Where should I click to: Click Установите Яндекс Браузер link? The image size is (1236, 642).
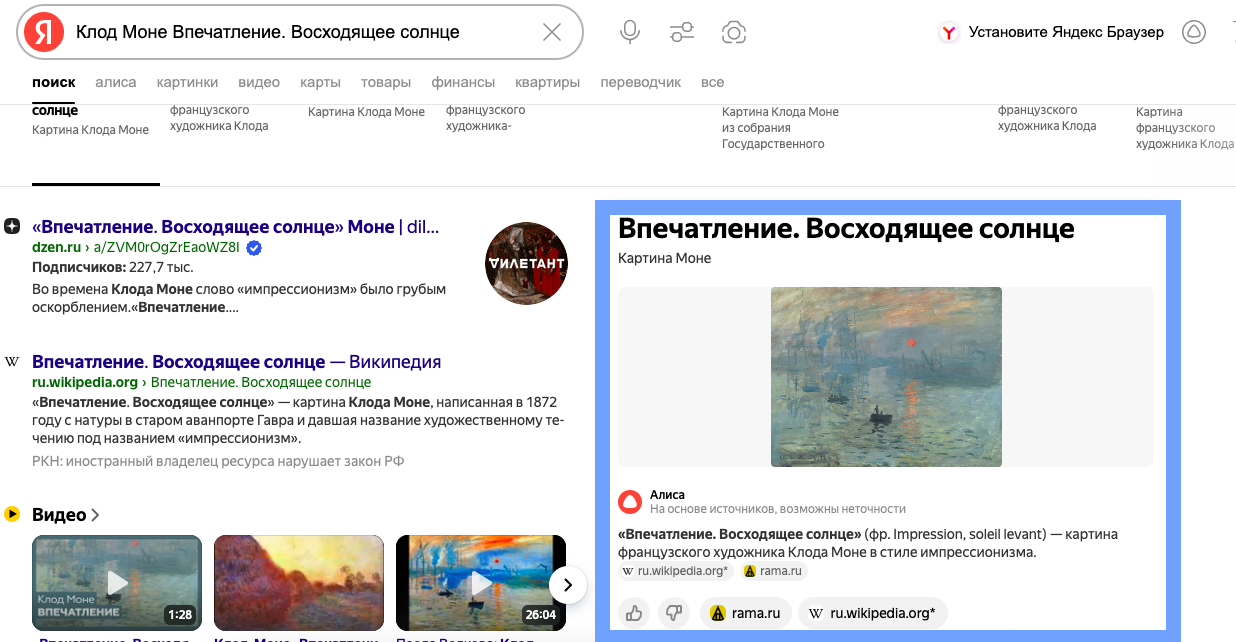pos(1066,32)
